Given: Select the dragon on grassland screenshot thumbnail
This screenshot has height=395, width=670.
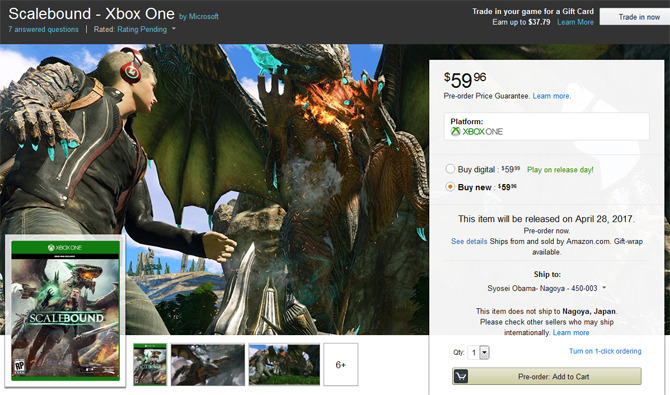Looking at the screenshot, I should [x=284, y=365].
